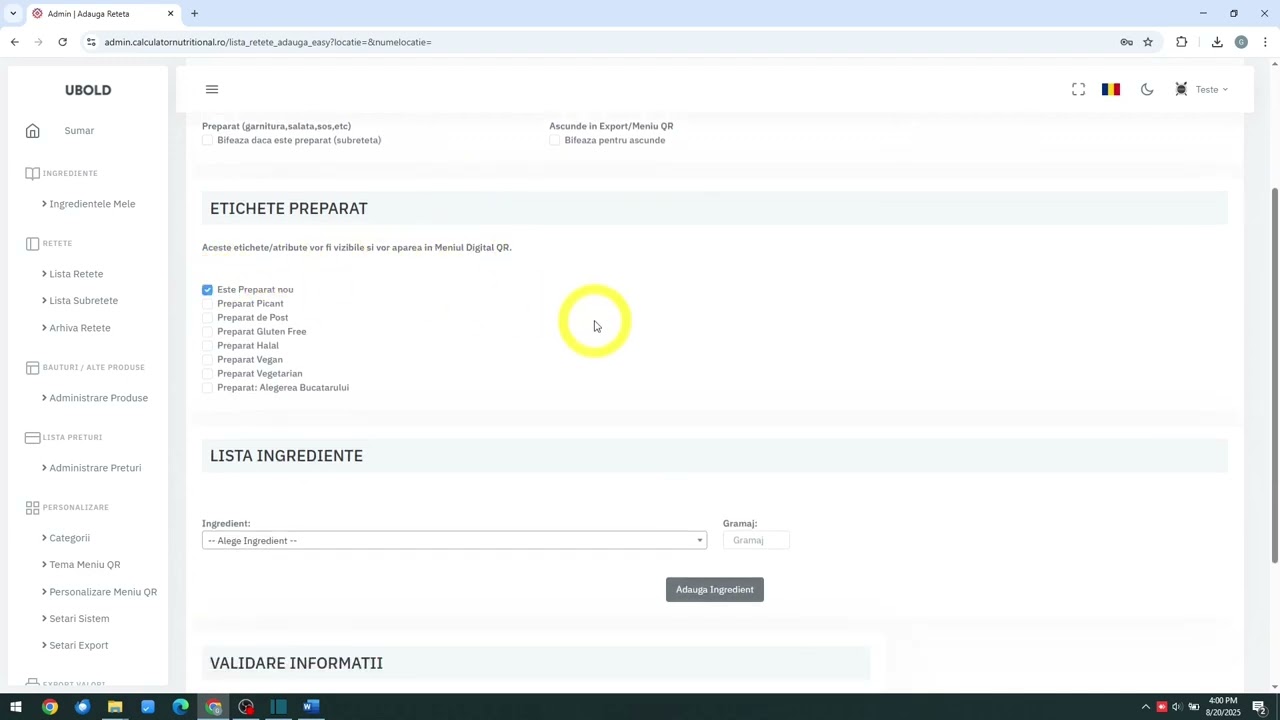The image size is (1280, 720).
Task: Click the browser address bar URL
Action: coord(268,42)
